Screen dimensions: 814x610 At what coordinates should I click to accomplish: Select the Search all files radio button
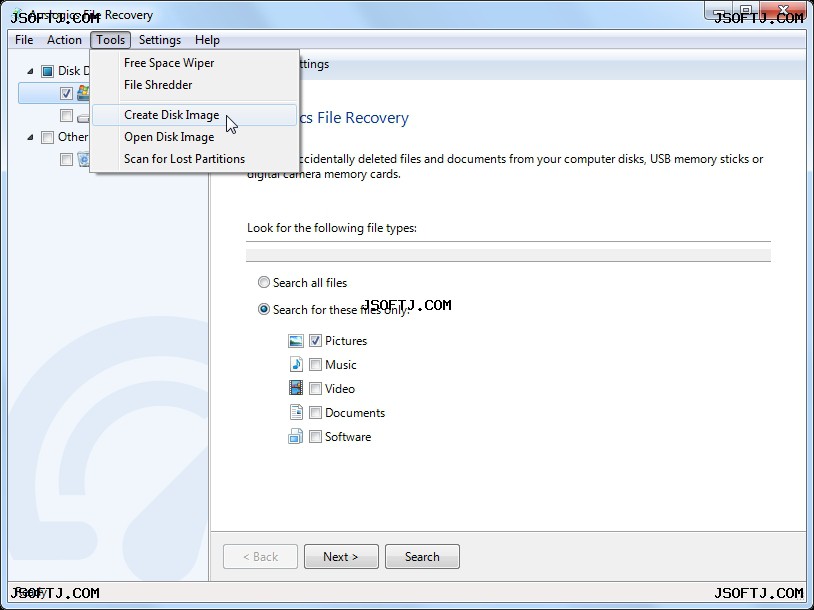(x=264, y=282)
